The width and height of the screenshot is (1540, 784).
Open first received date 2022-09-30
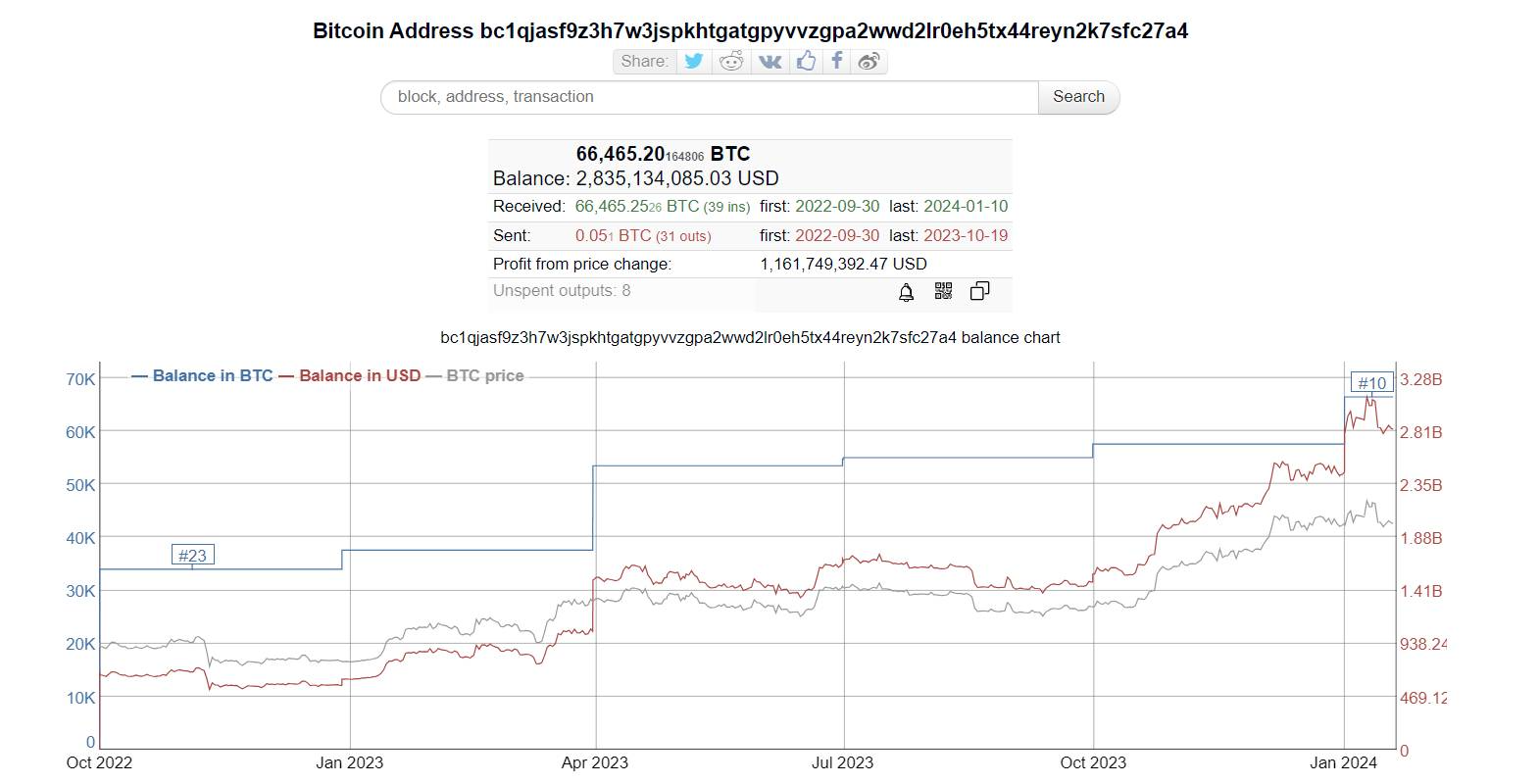837,207
